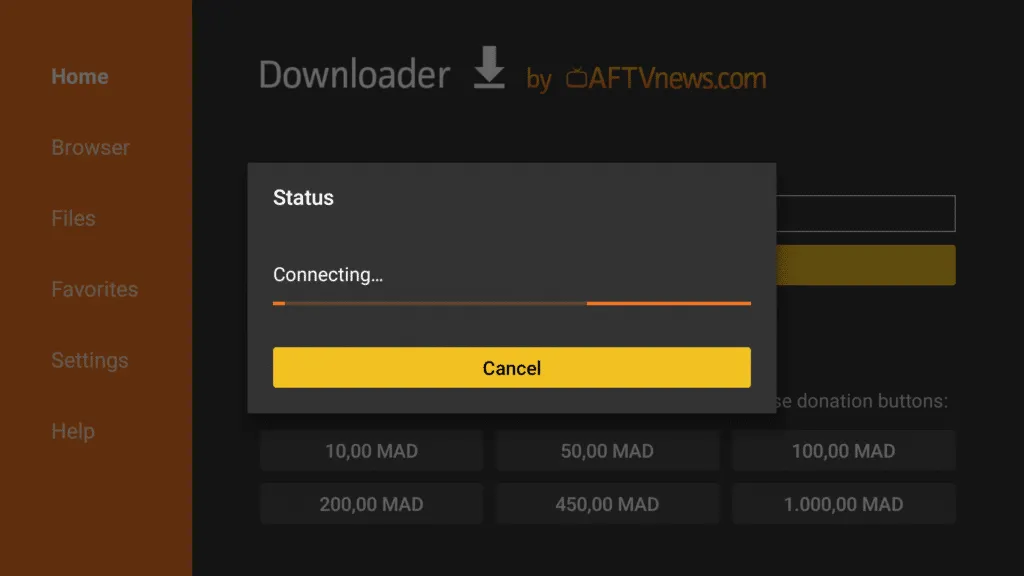
Task: Click the Downloader title text
Action: pos(354,74)
